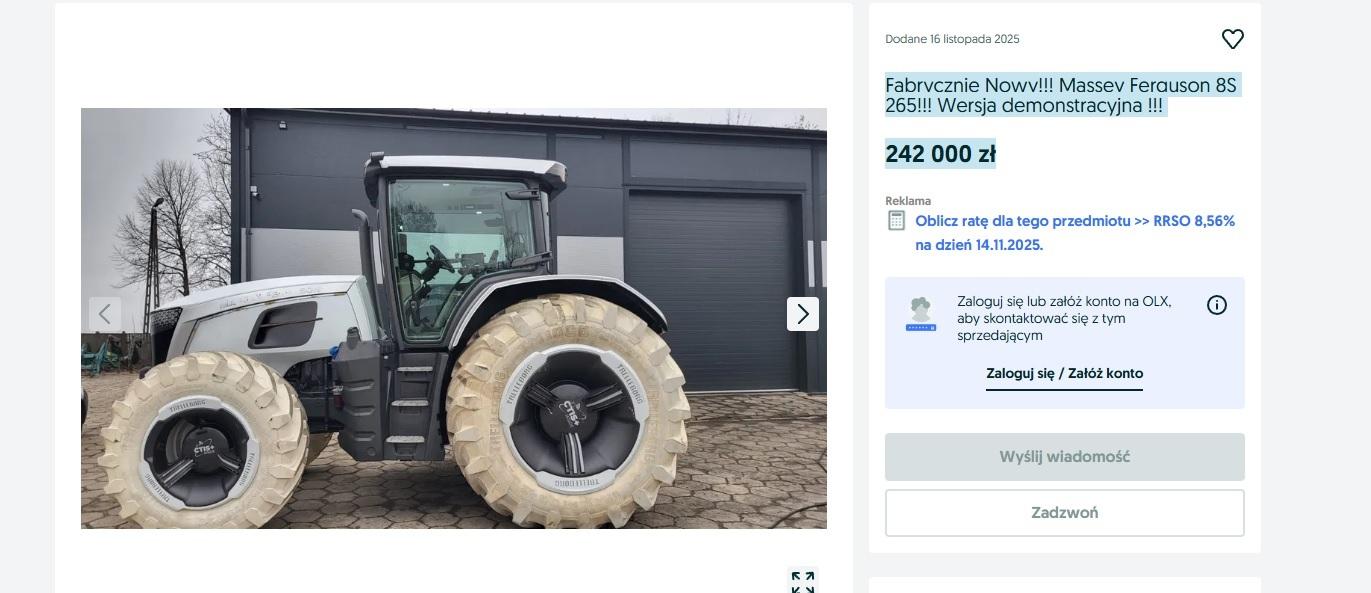Screen dimensions: 1371x593
Task: Click the login prompt text about OLX
Action: [1064, 318]
